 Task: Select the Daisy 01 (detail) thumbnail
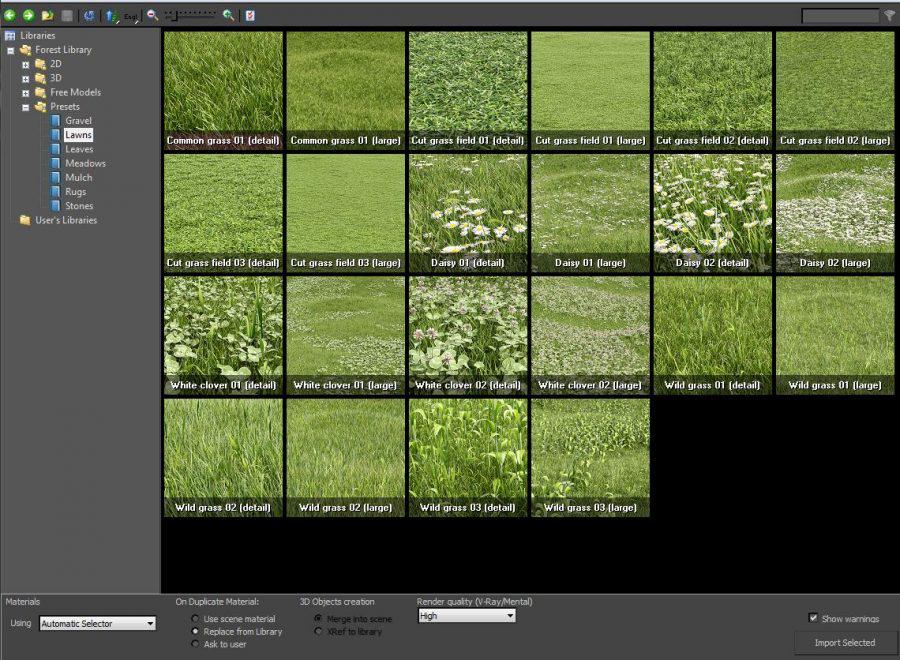pyautogui.click(x=468, y=213)
